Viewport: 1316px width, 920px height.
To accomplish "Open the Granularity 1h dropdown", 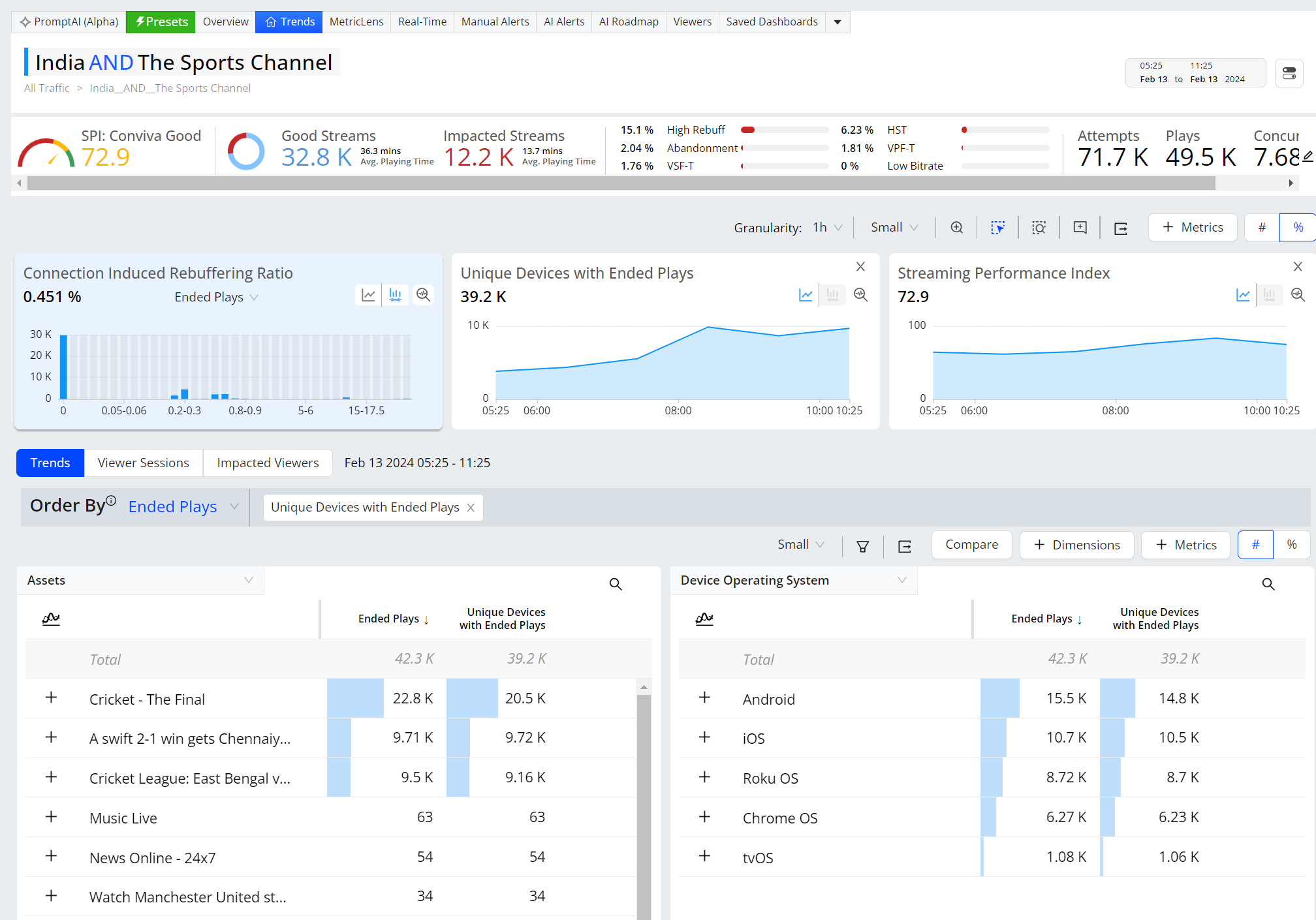I will point(827,228).
